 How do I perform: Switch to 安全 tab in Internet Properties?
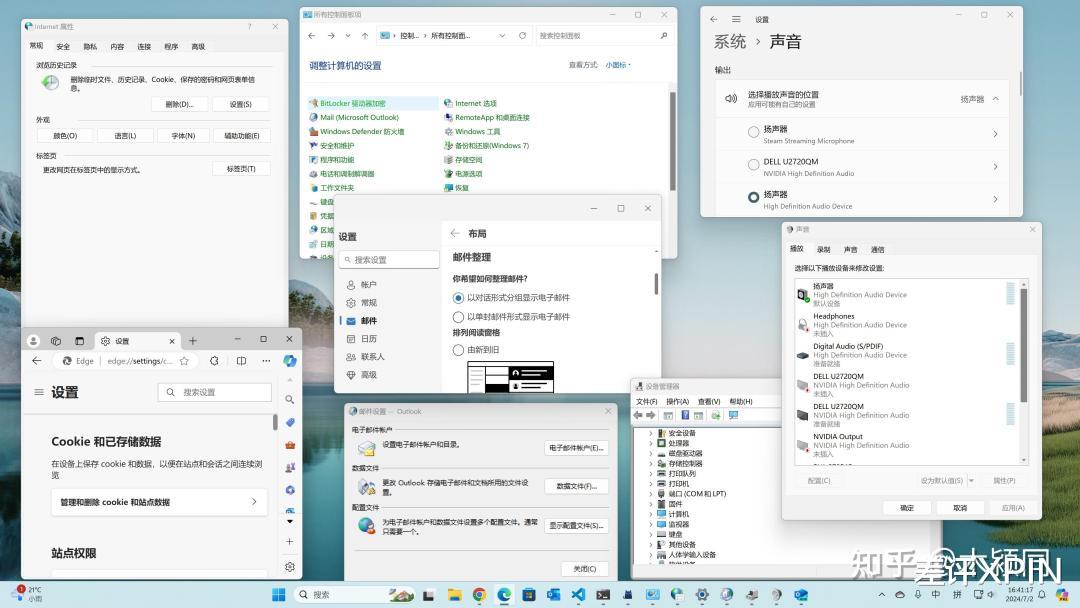pyautogui.click(x=63, y=47)
